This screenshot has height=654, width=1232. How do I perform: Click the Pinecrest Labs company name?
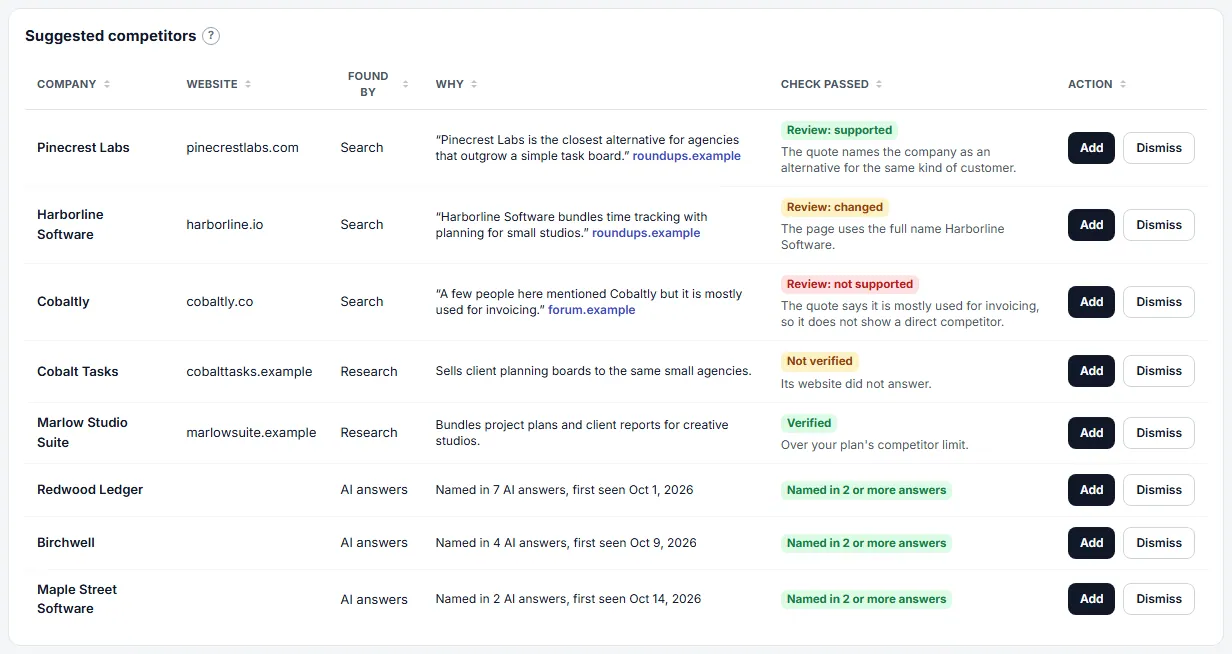click(83, 148)
